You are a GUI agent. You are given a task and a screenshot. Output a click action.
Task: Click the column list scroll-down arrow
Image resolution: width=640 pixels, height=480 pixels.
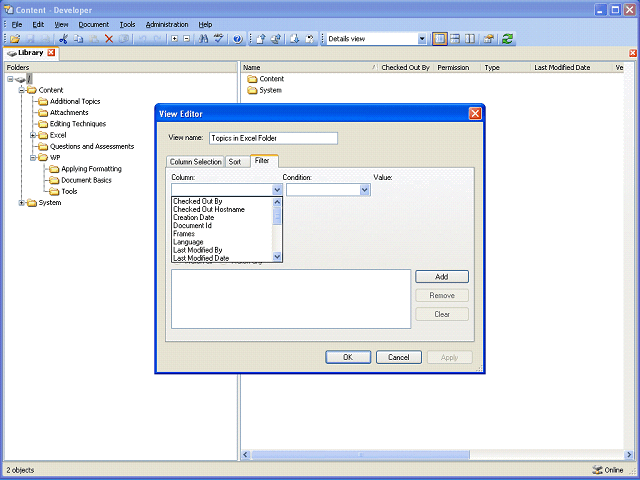point(277,257)
